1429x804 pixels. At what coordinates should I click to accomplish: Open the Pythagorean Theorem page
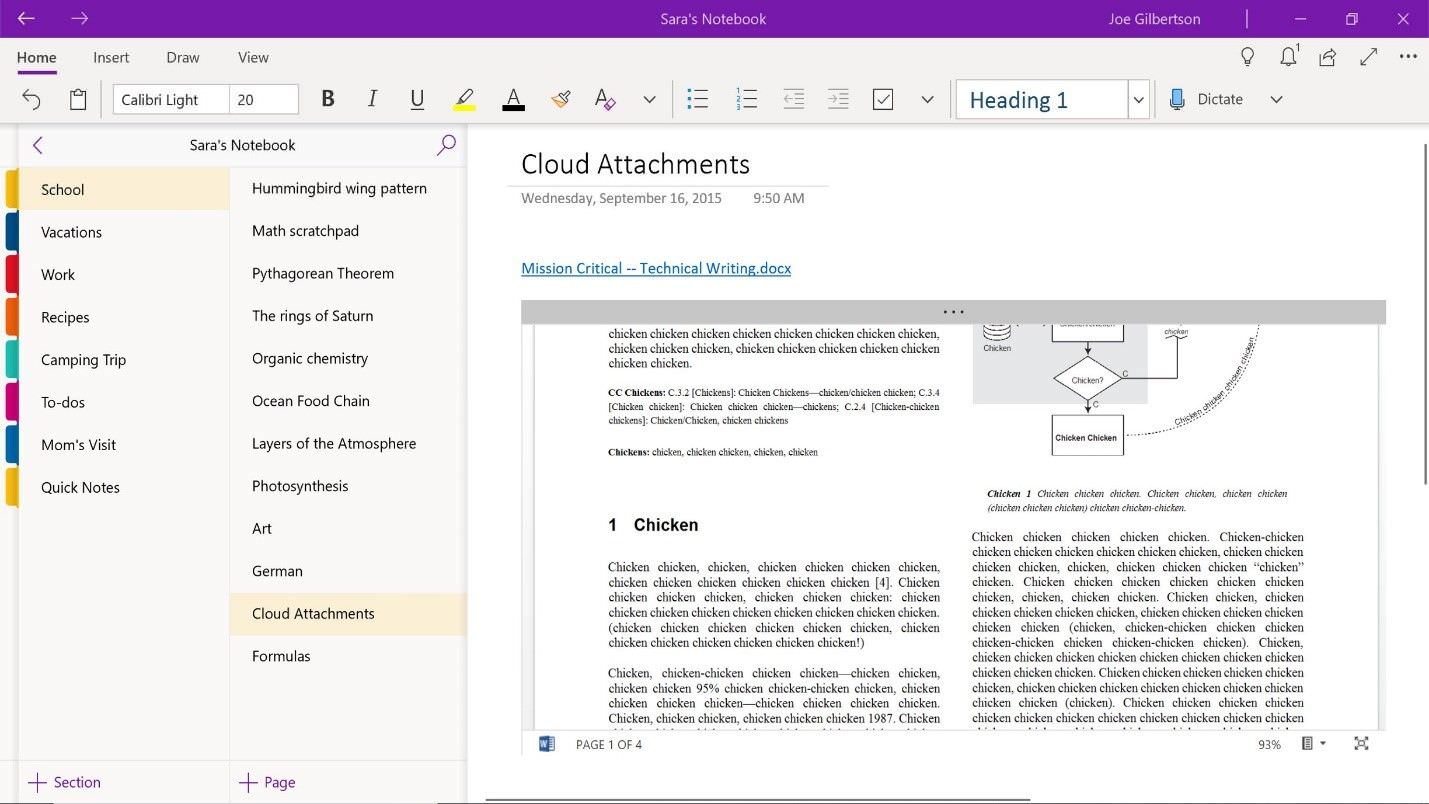pyautogui.click(x=348, y=273)
